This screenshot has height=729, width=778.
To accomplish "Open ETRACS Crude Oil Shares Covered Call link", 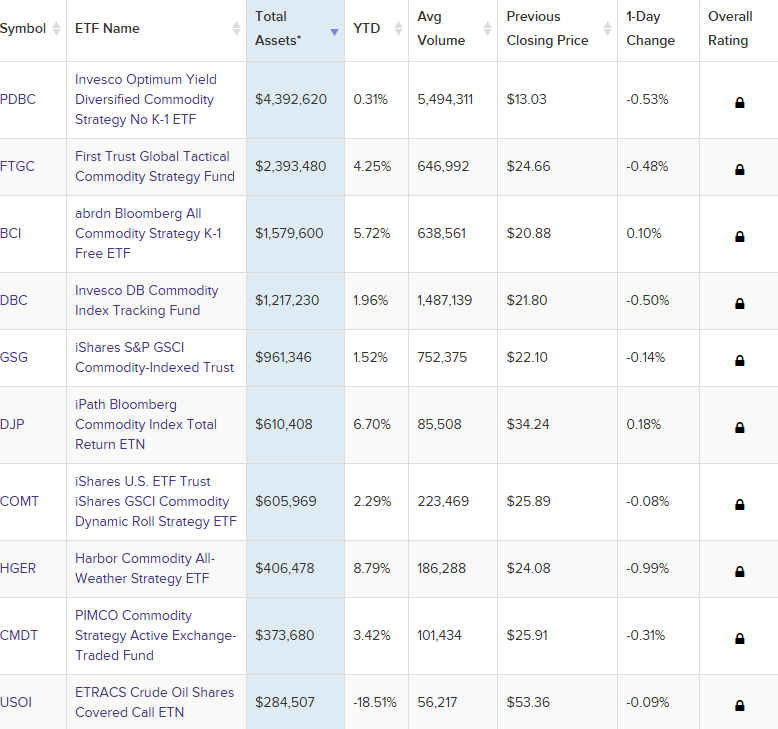I will pos(154,702).
